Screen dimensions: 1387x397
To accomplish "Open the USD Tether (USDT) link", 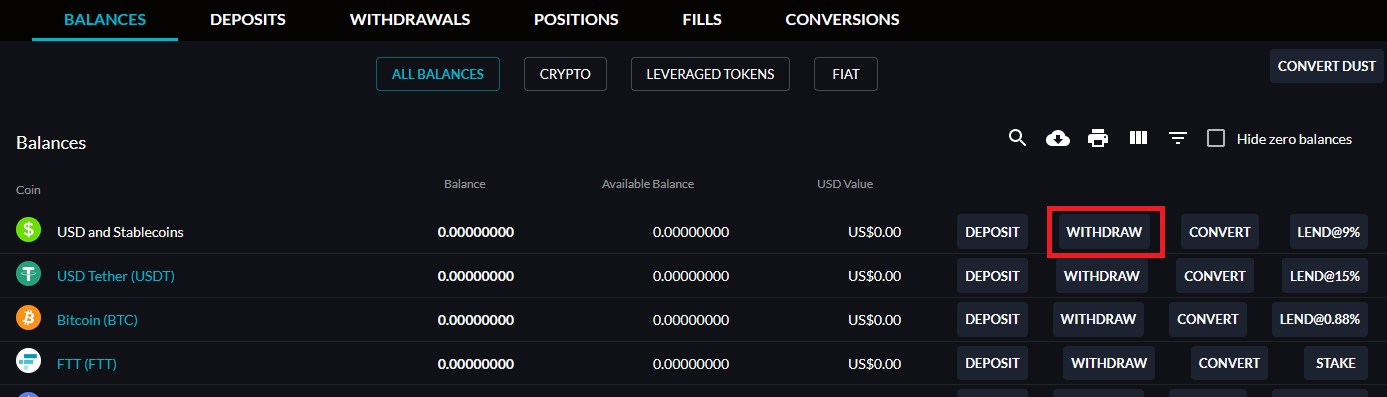I will pos(116,275).
